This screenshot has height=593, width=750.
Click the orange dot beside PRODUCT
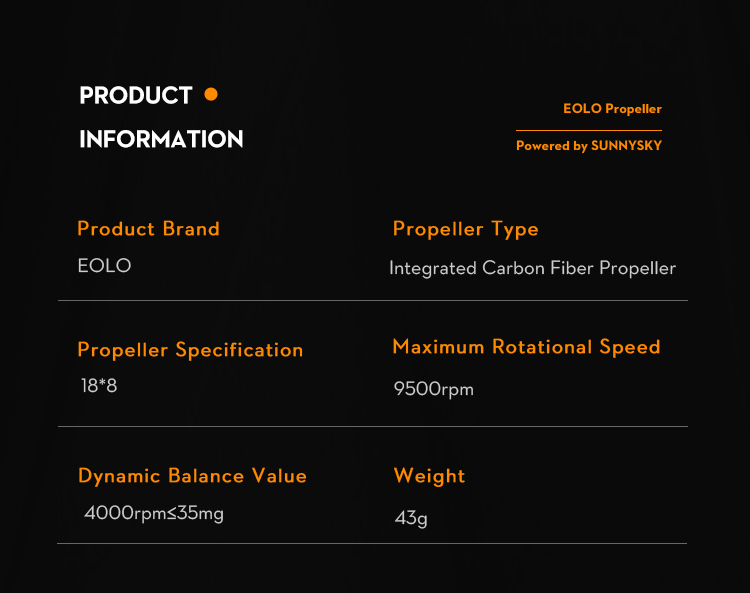[211, 95]
